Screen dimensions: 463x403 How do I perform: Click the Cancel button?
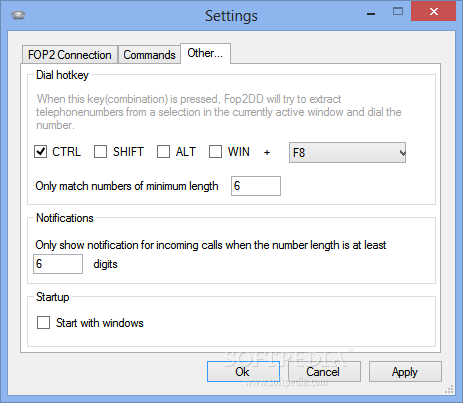point(324,372)
